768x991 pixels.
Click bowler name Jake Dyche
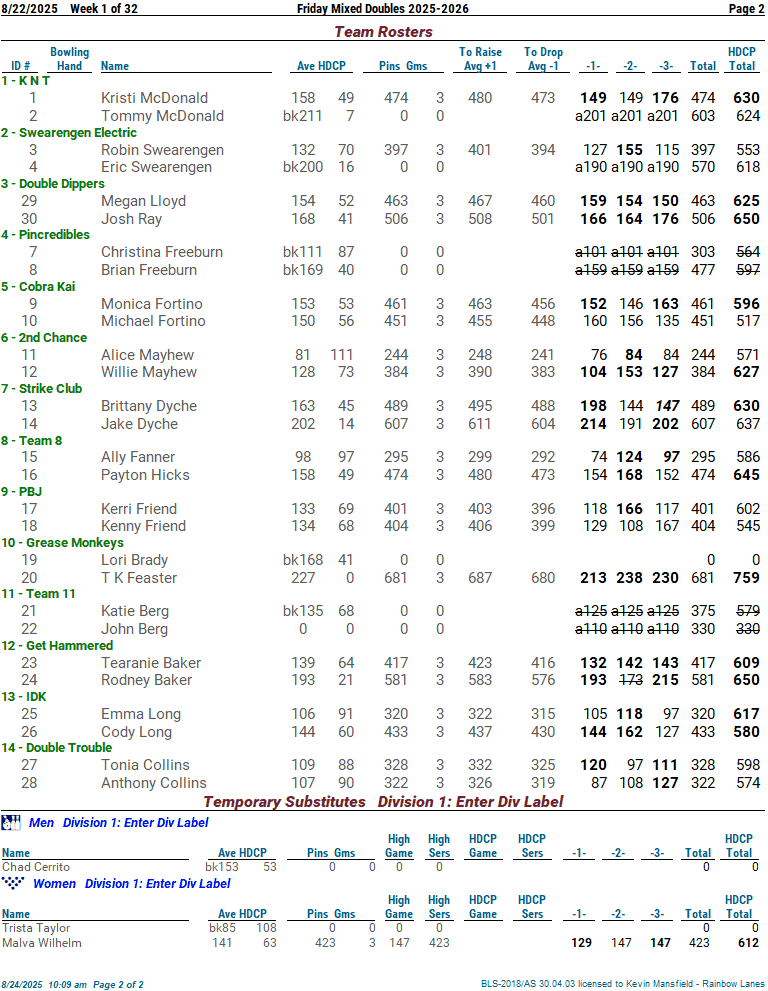139,423
